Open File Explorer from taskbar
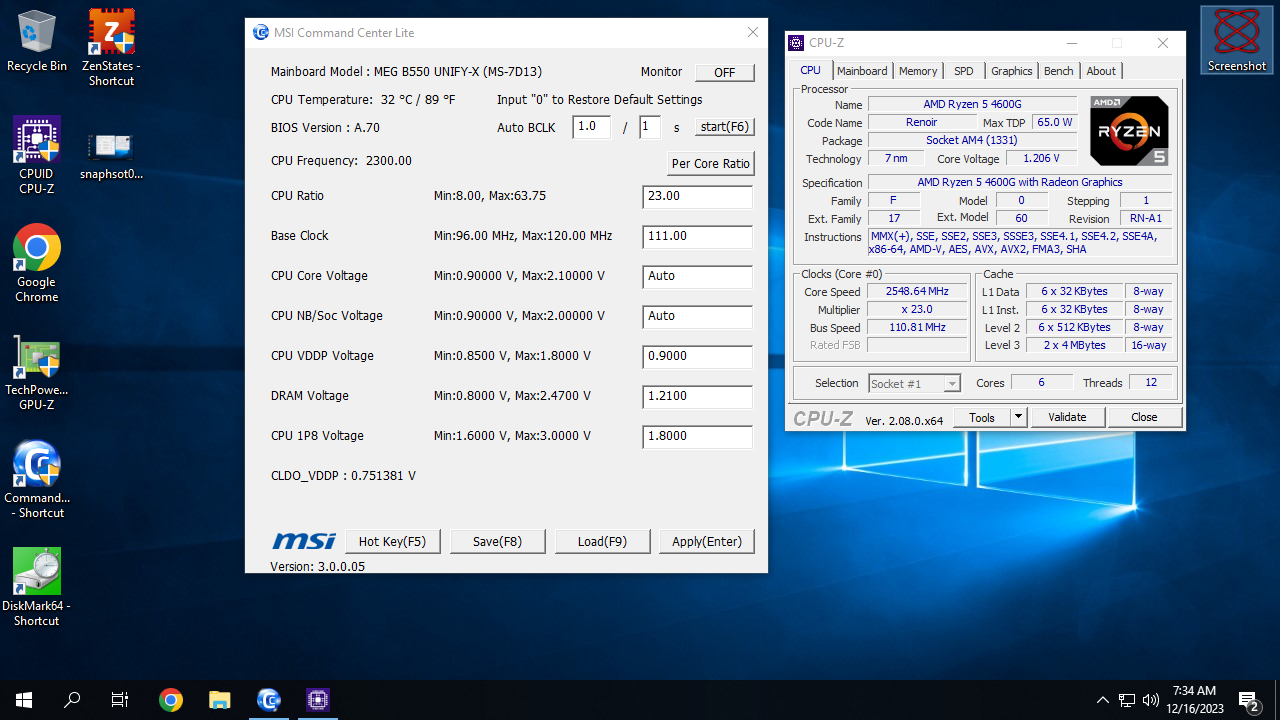This screenshot has width=1280, height=720. tap(220, 700)
